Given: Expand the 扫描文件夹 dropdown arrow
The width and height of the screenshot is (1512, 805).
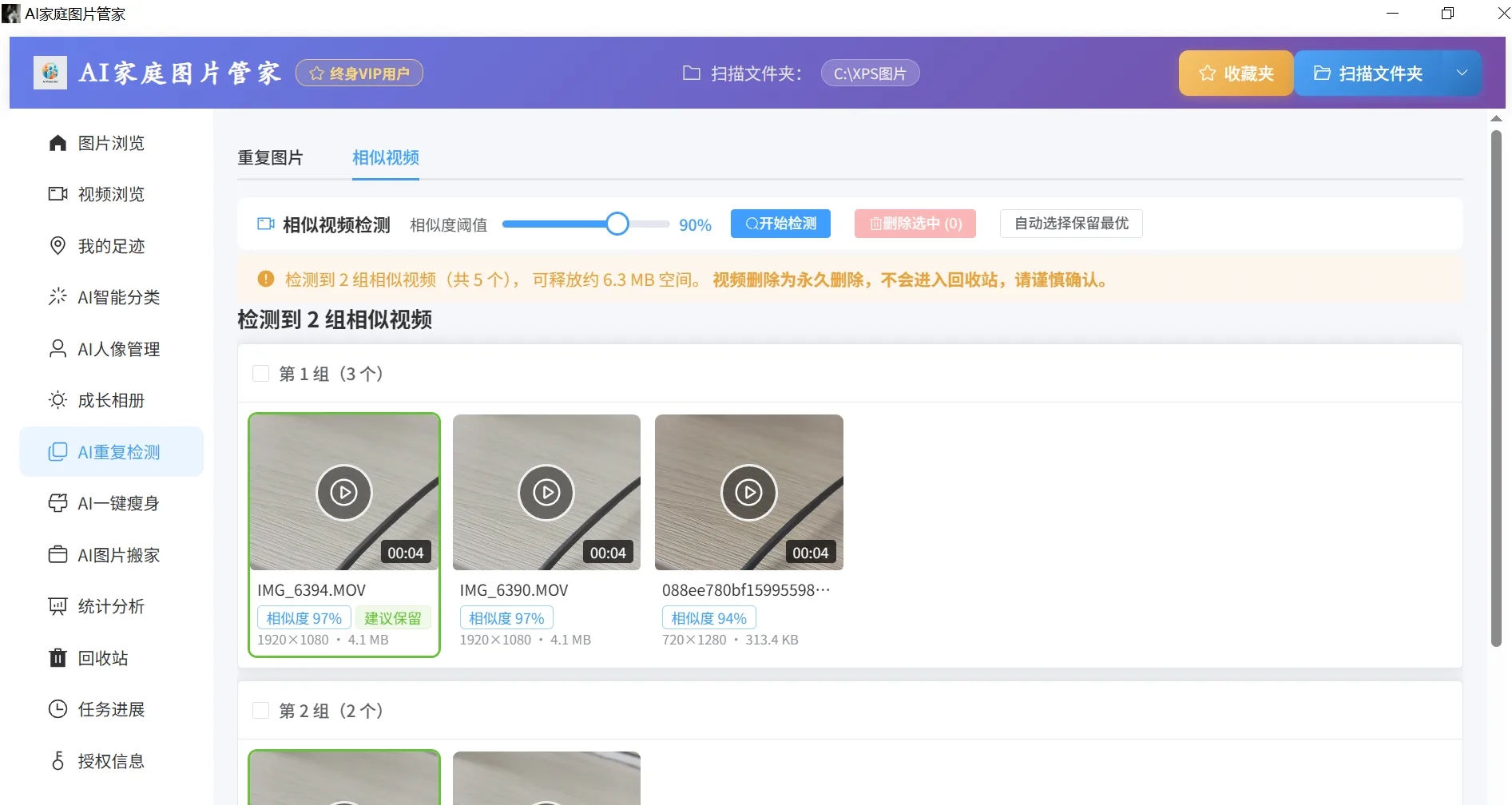Looking at the screenshot, I should [x=1462, y=73].
